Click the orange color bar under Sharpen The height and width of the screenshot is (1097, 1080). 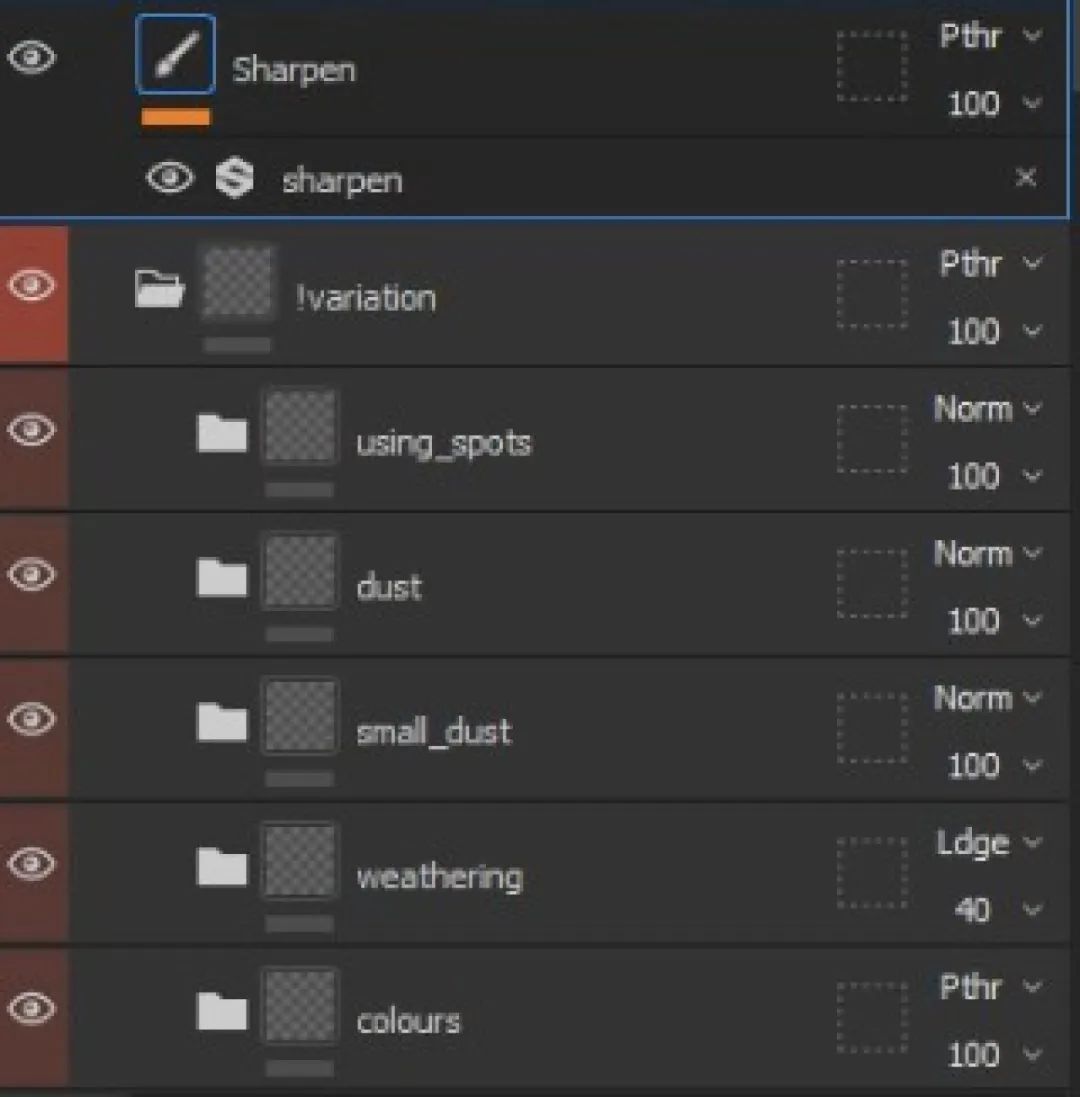click(176, 117)
